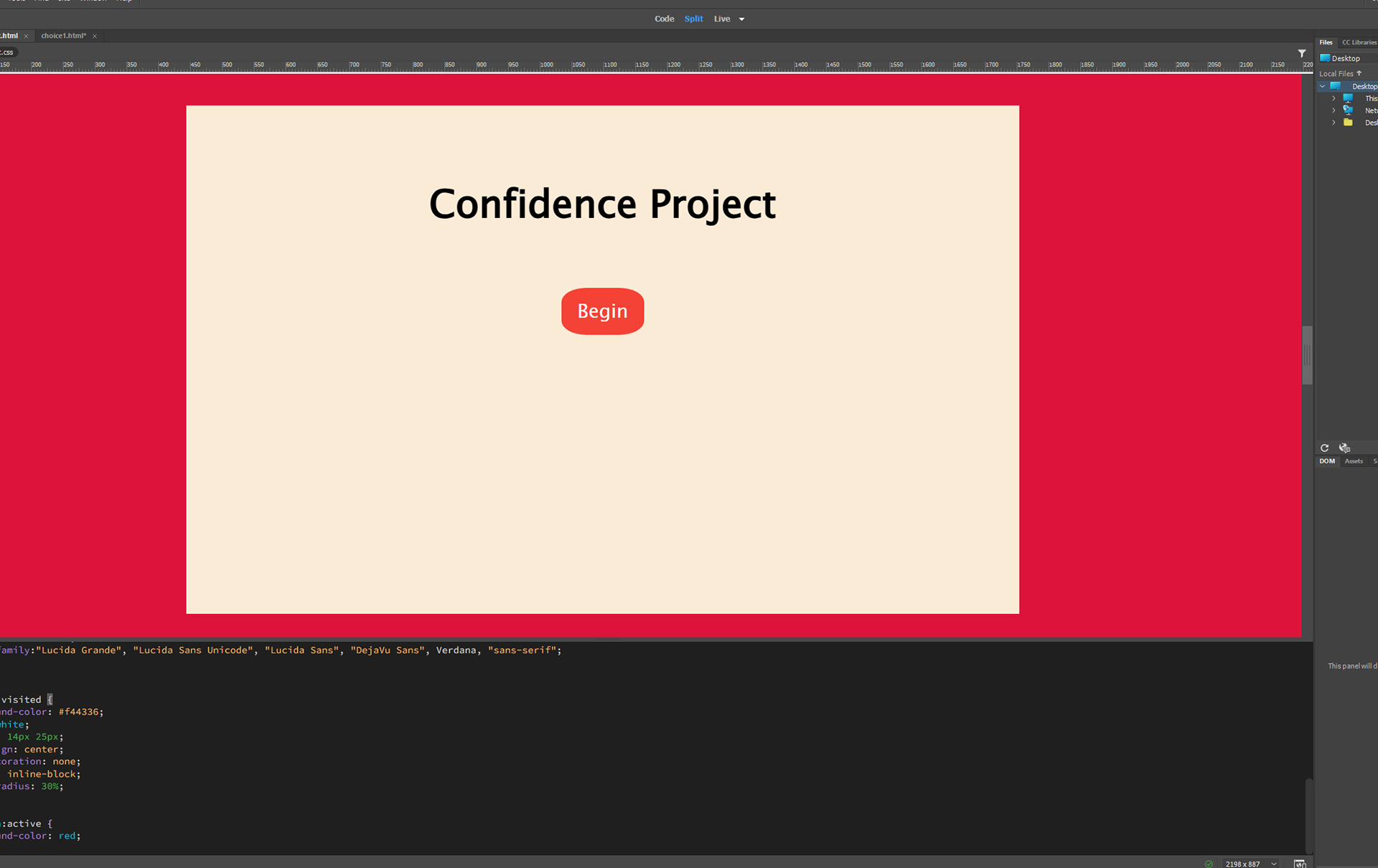Switch to Live view
The width and height of the screenshot is (1378, 868).
[721, 19]
